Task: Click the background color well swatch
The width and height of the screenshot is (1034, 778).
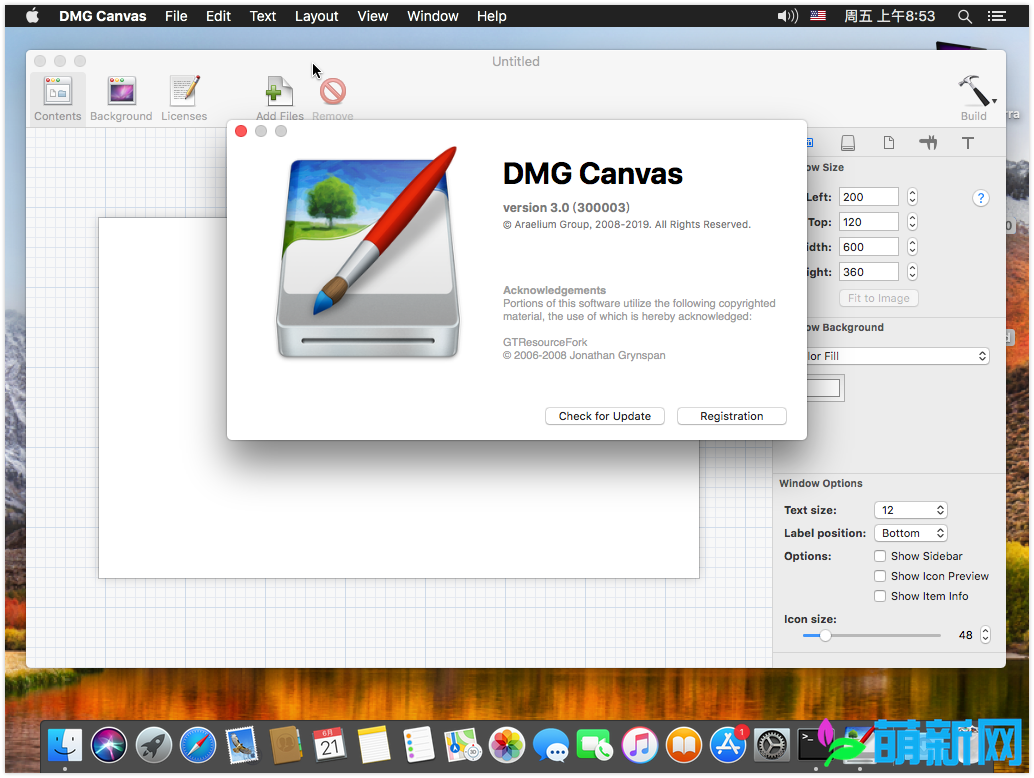Action: coord(824,388)
